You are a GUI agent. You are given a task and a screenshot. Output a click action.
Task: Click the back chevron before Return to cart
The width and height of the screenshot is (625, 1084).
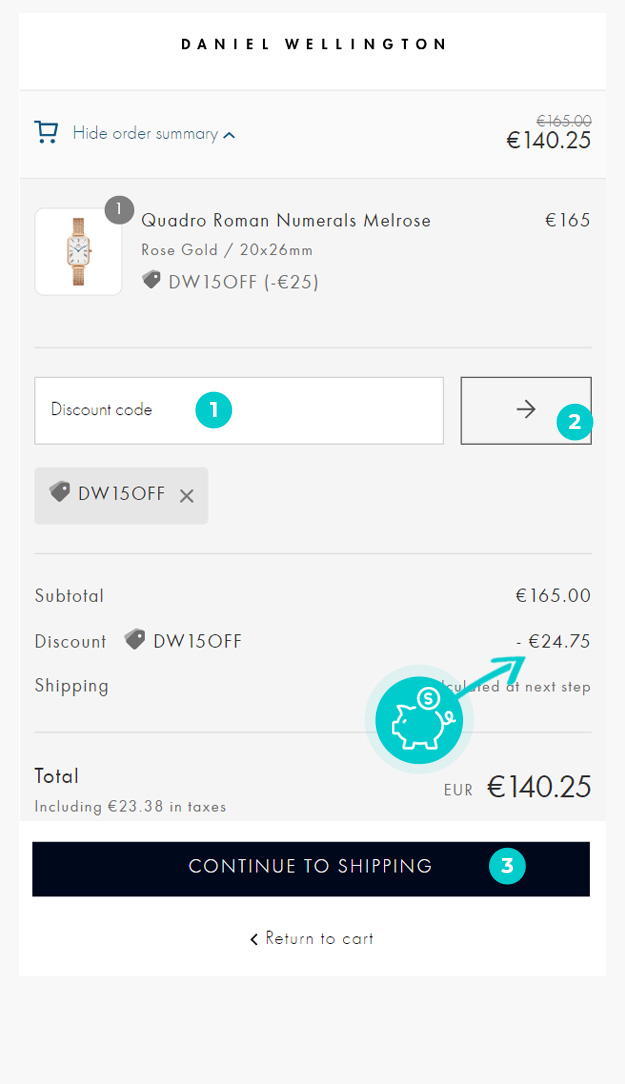254,939
